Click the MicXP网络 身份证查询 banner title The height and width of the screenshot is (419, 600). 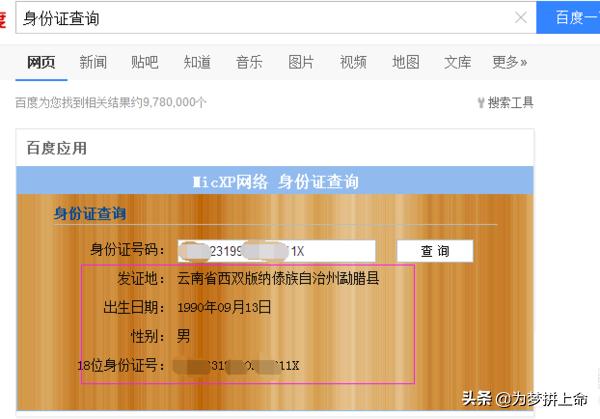pyautogui.click(x=276, y=181)
